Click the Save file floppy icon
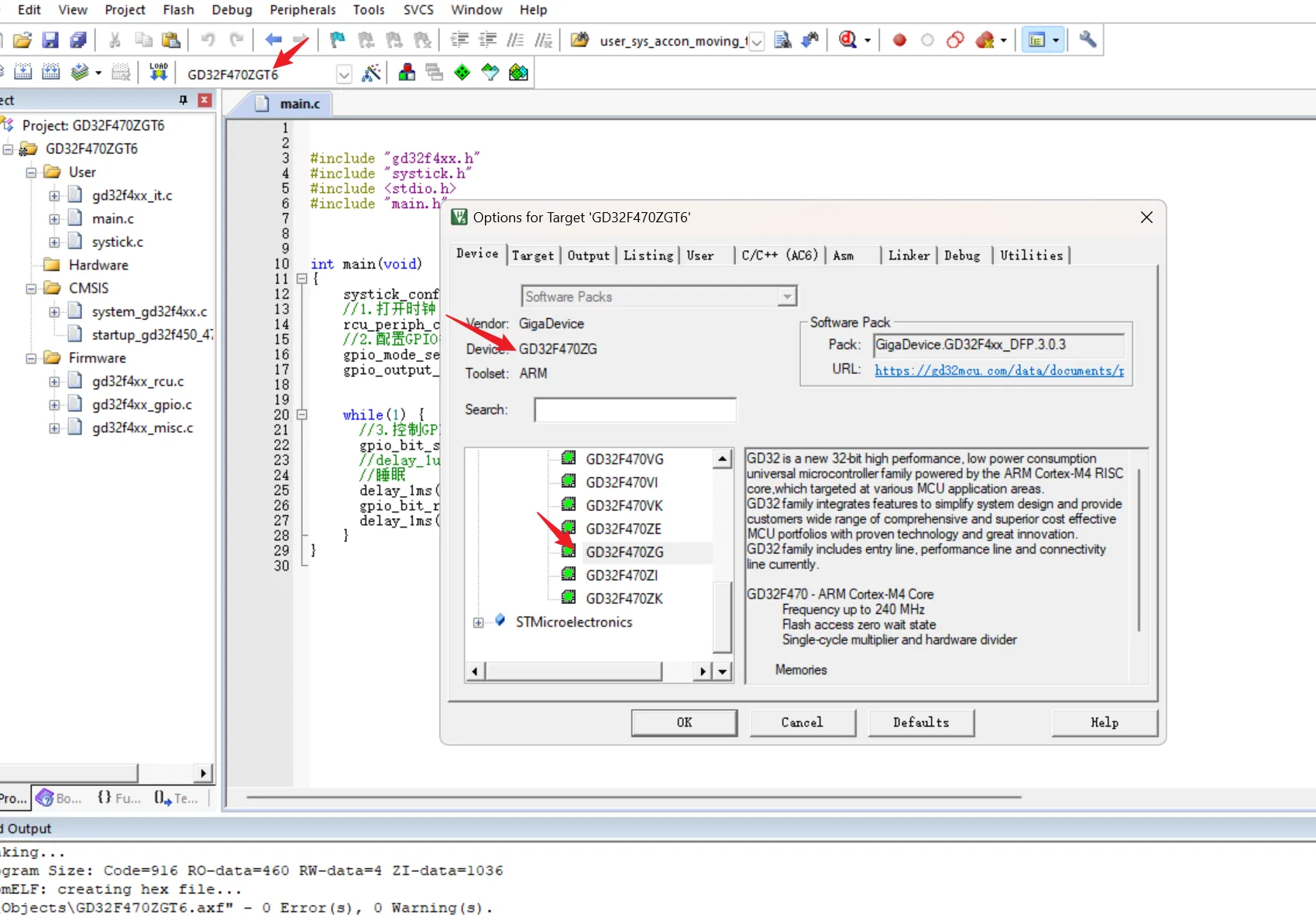The height and width of the screenshot is (920, 1316). pyautogui.click(x=50, y=40)
